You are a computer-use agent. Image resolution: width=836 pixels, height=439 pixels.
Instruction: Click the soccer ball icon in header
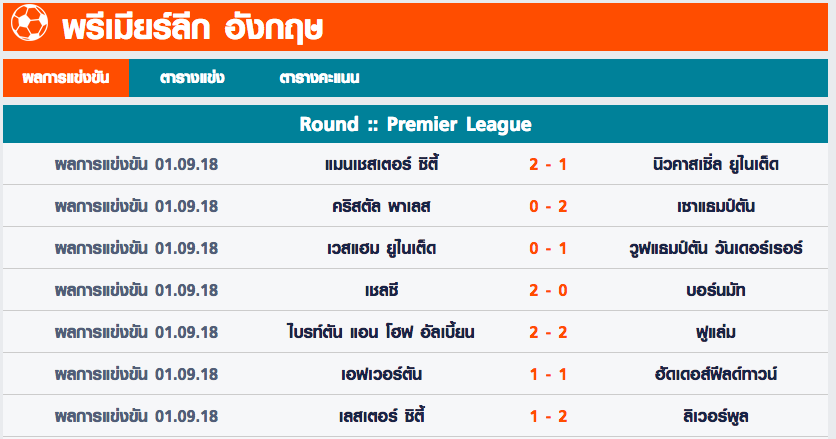[x=29, y=23]
